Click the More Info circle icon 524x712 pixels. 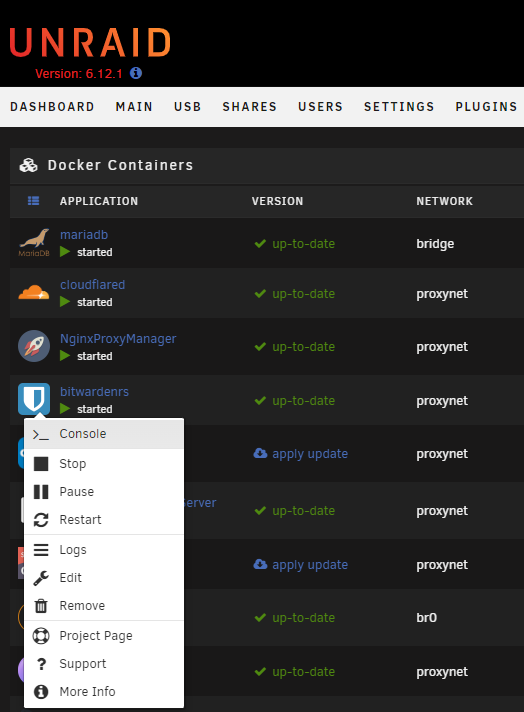click(41, 692)
